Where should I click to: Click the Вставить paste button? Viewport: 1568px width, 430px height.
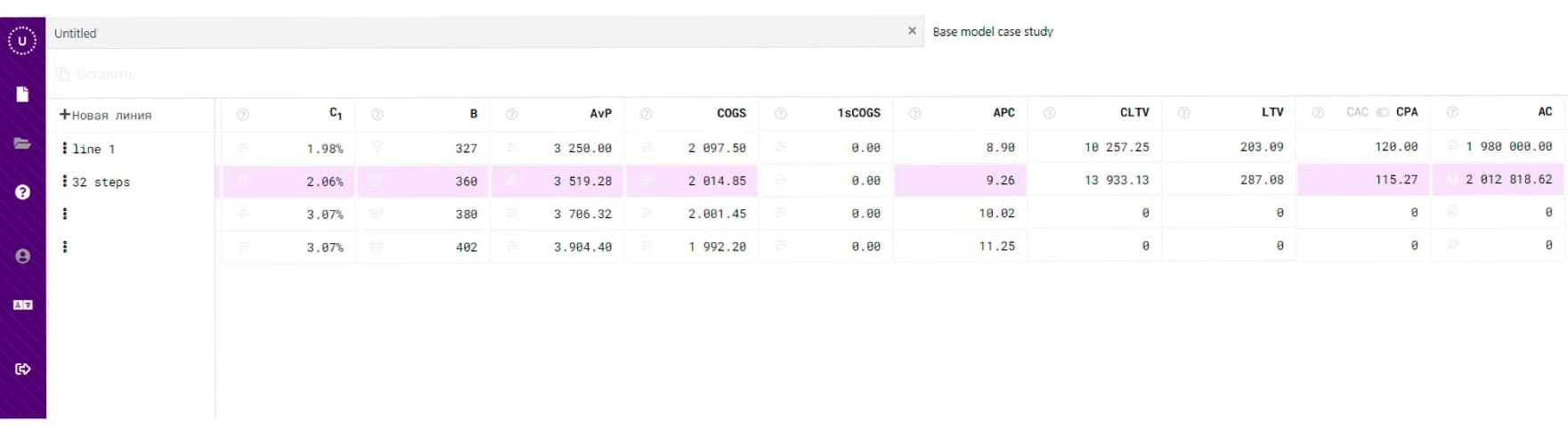click(x=96, y=74)
